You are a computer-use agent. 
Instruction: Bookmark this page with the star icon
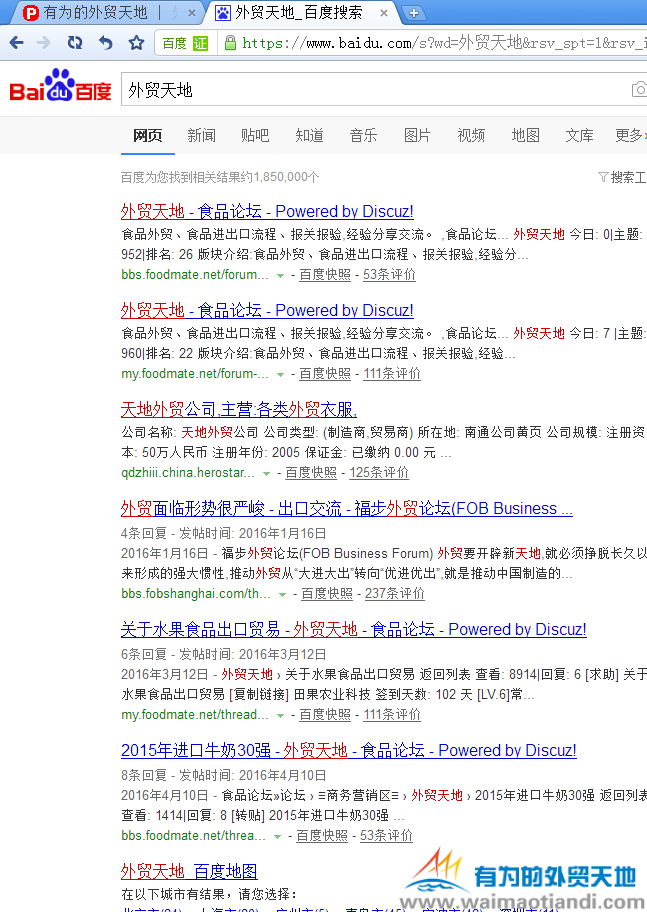(137, 43)
